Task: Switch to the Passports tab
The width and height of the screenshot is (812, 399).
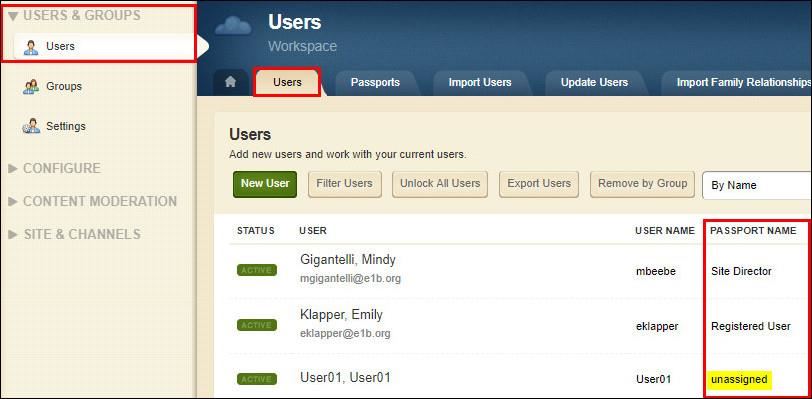Action: [x=375, y=82]
